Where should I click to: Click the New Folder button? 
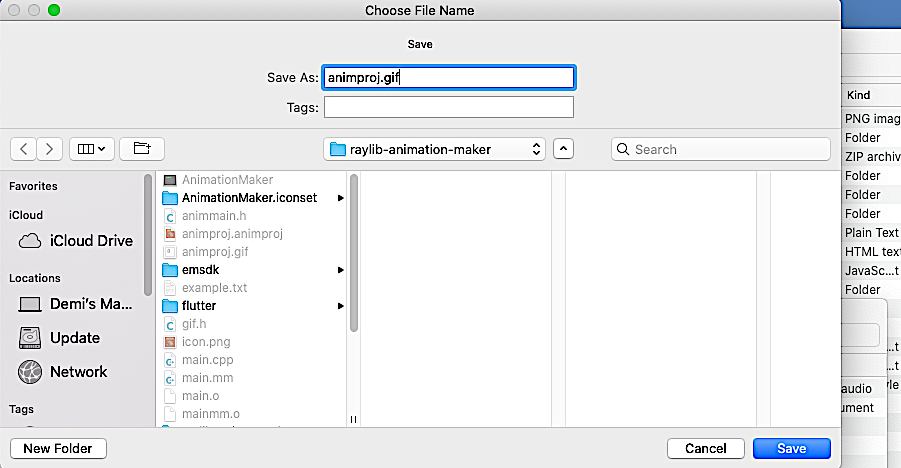click(58, 449)
